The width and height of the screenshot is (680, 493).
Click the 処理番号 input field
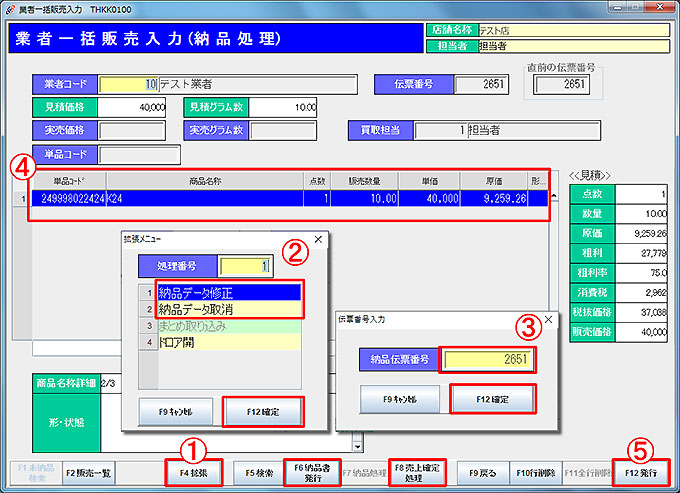(244, 266)
